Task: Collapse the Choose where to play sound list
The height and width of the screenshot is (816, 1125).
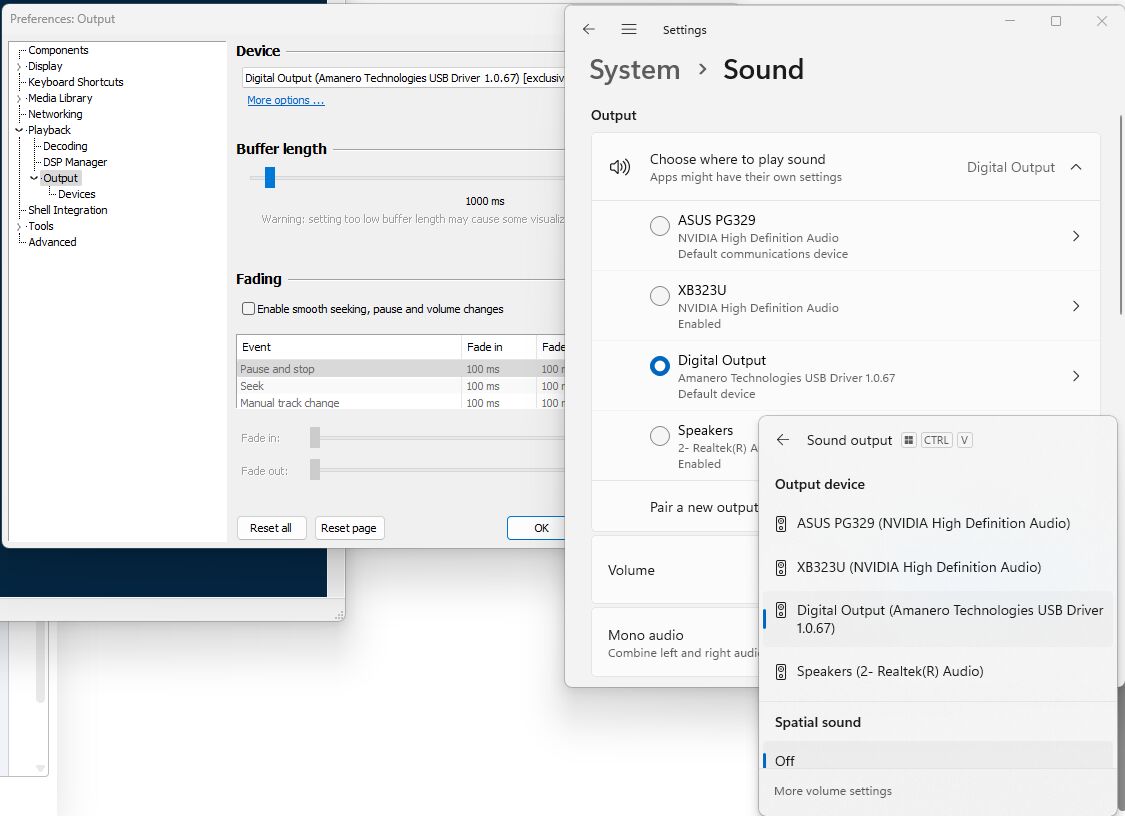Action: click(x=1075, y=167)
